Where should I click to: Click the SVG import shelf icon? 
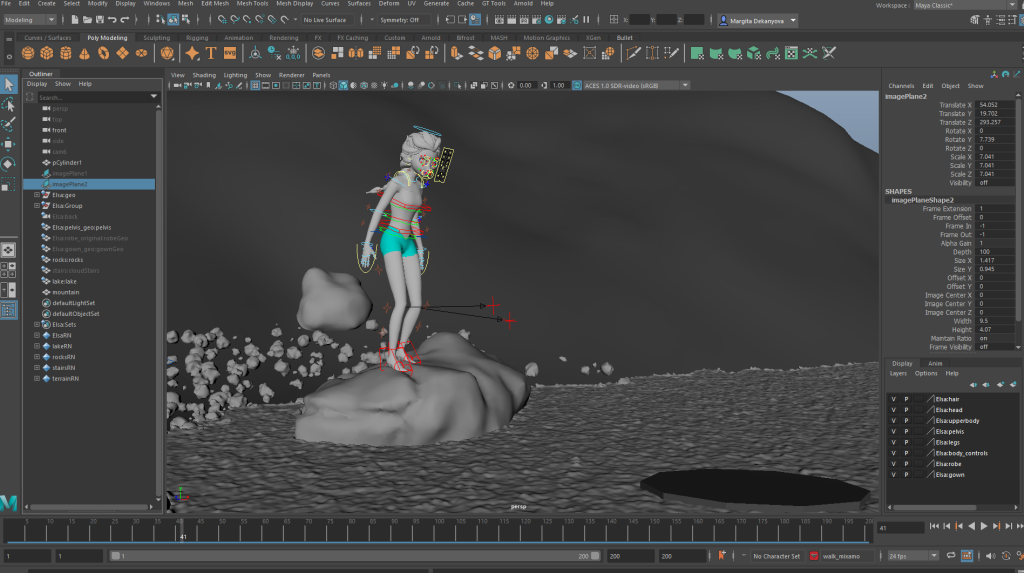tap(230, 54)
